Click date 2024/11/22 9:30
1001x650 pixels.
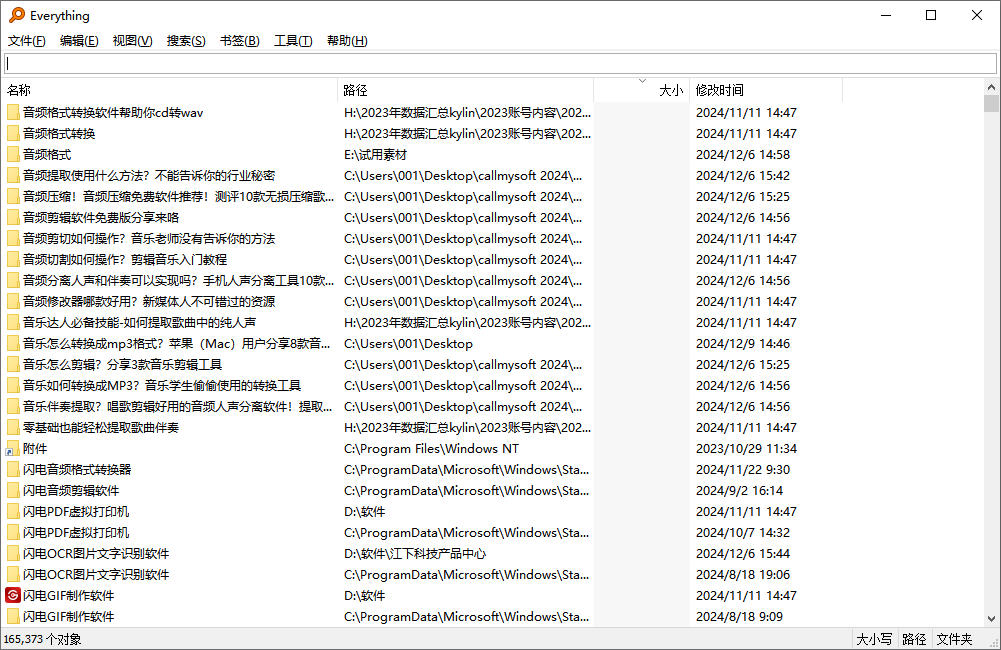742,470
